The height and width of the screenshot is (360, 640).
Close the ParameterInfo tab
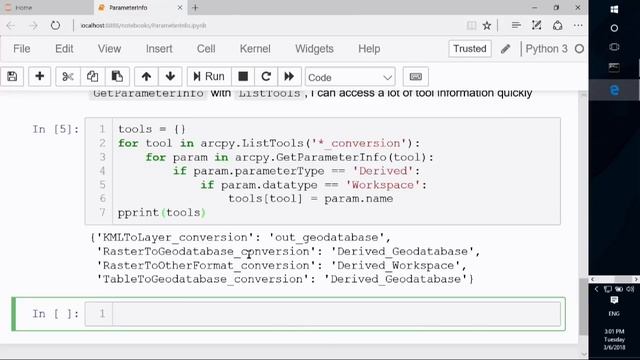tap(180, 8)
